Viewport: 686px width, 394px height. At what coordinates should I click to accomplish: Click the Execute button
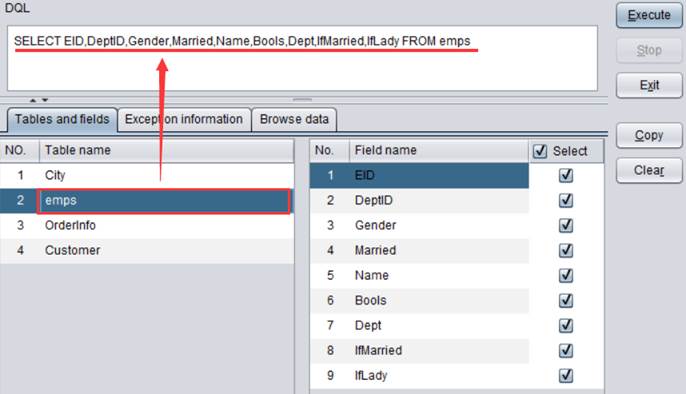[649, 15]
